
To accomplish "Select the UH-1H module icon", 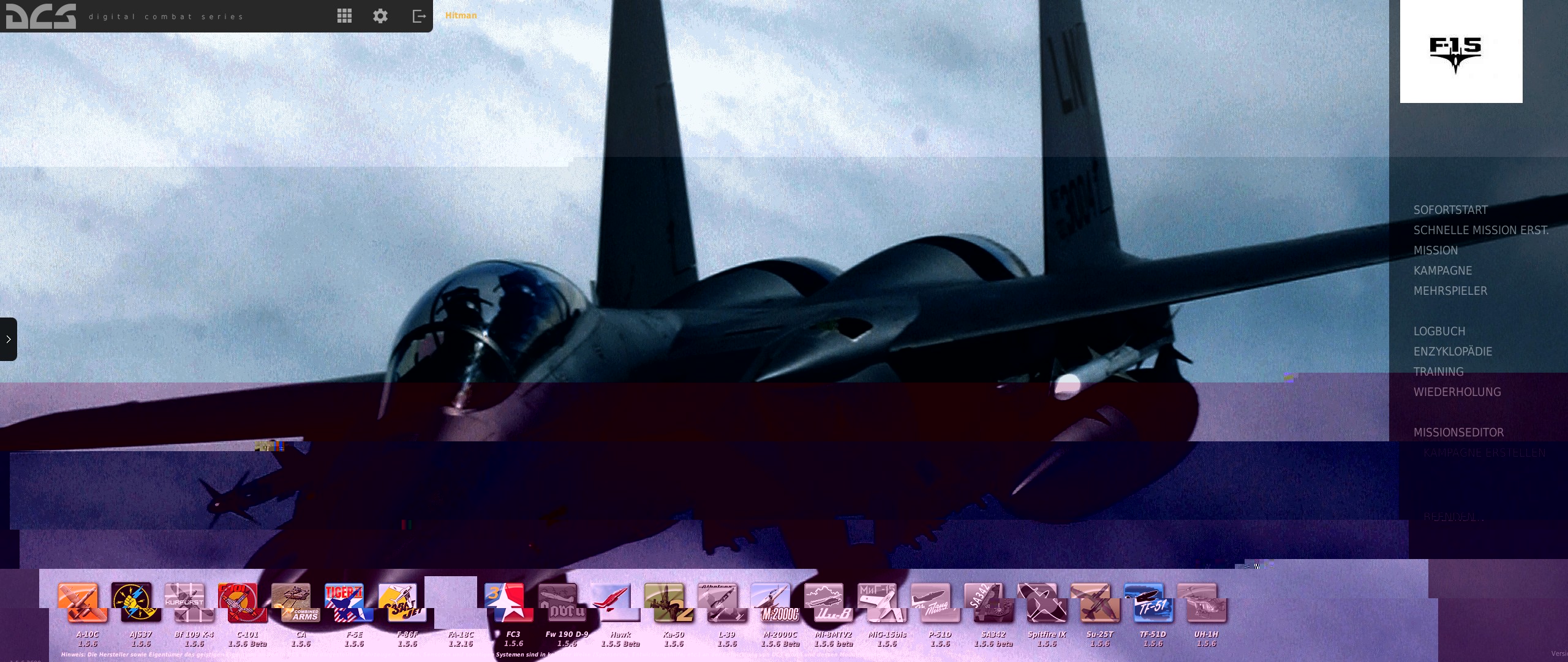I will tap(1201, 602).
